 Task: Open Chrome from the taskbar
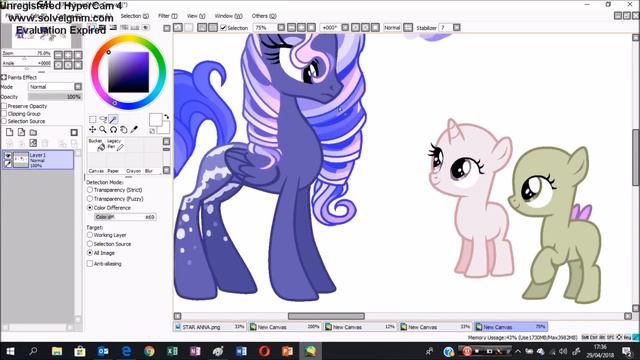pyautogui.click(x=149, y=351)
